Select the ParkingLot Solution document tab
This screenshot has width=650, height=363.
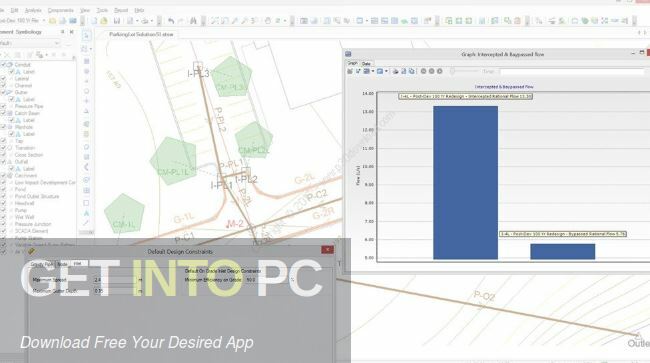(141, 34)
